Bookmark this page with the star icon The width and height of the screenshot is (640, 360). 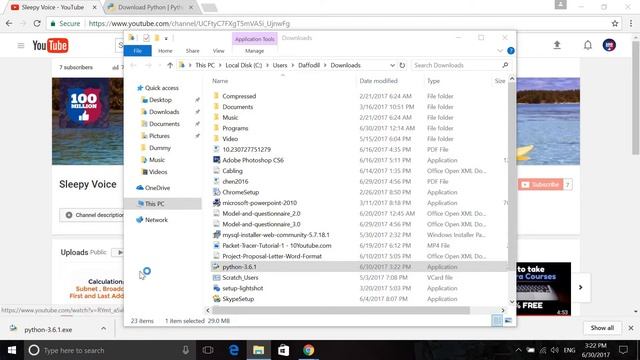tap(615, 23)
